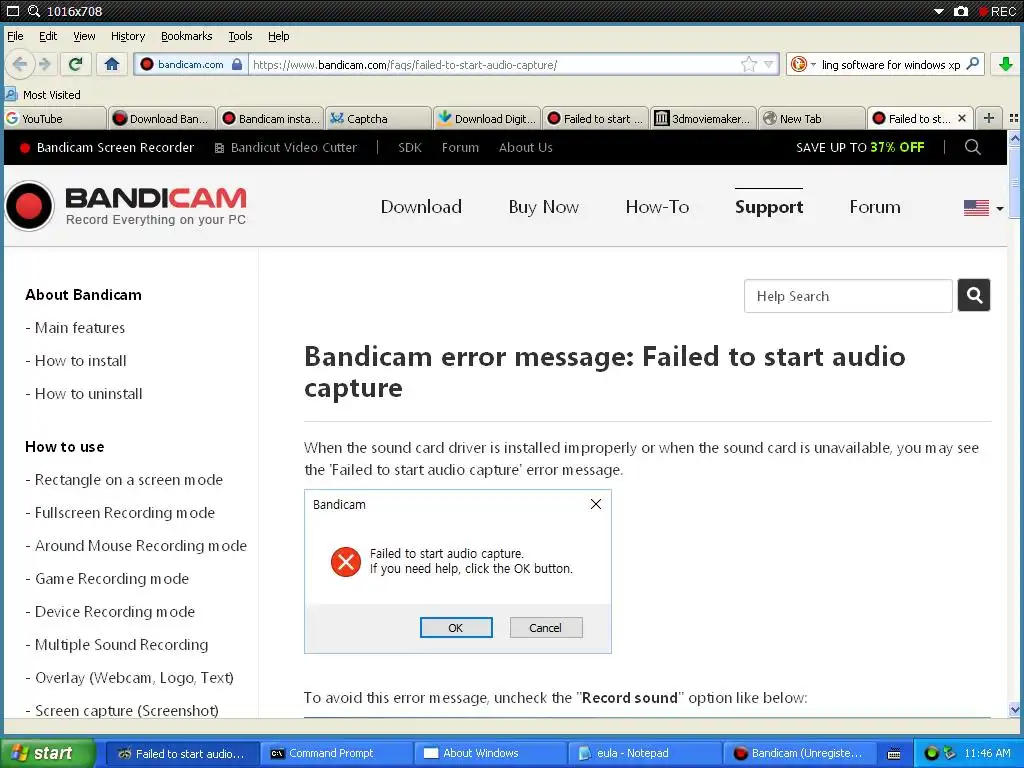Screen dimensions: 1024x768
Task: Click the page scrollbar down arrow
Action: point(1014,709)
